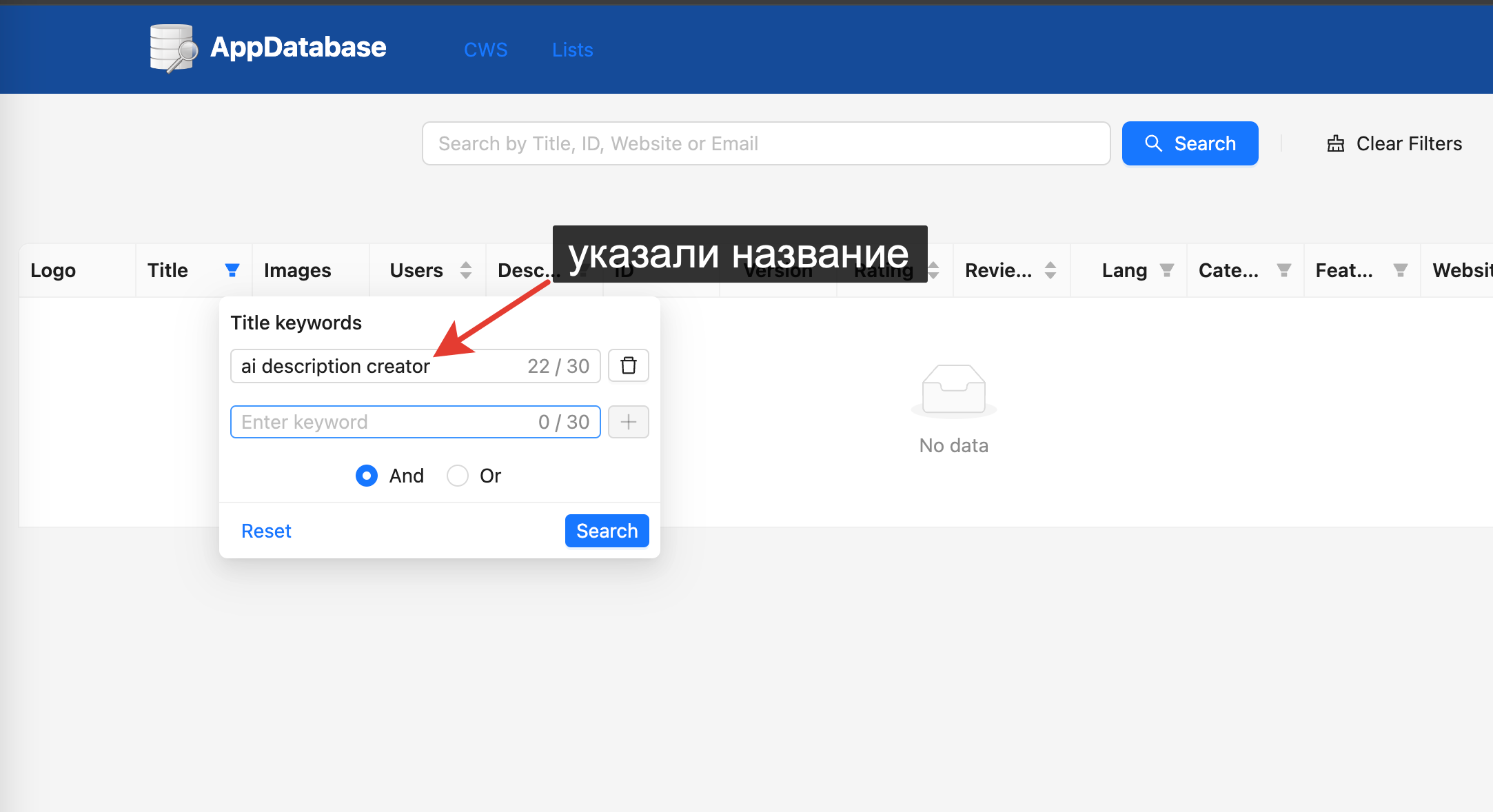
Task: Click the Reset link in the popup
Action: pos(266,531)
